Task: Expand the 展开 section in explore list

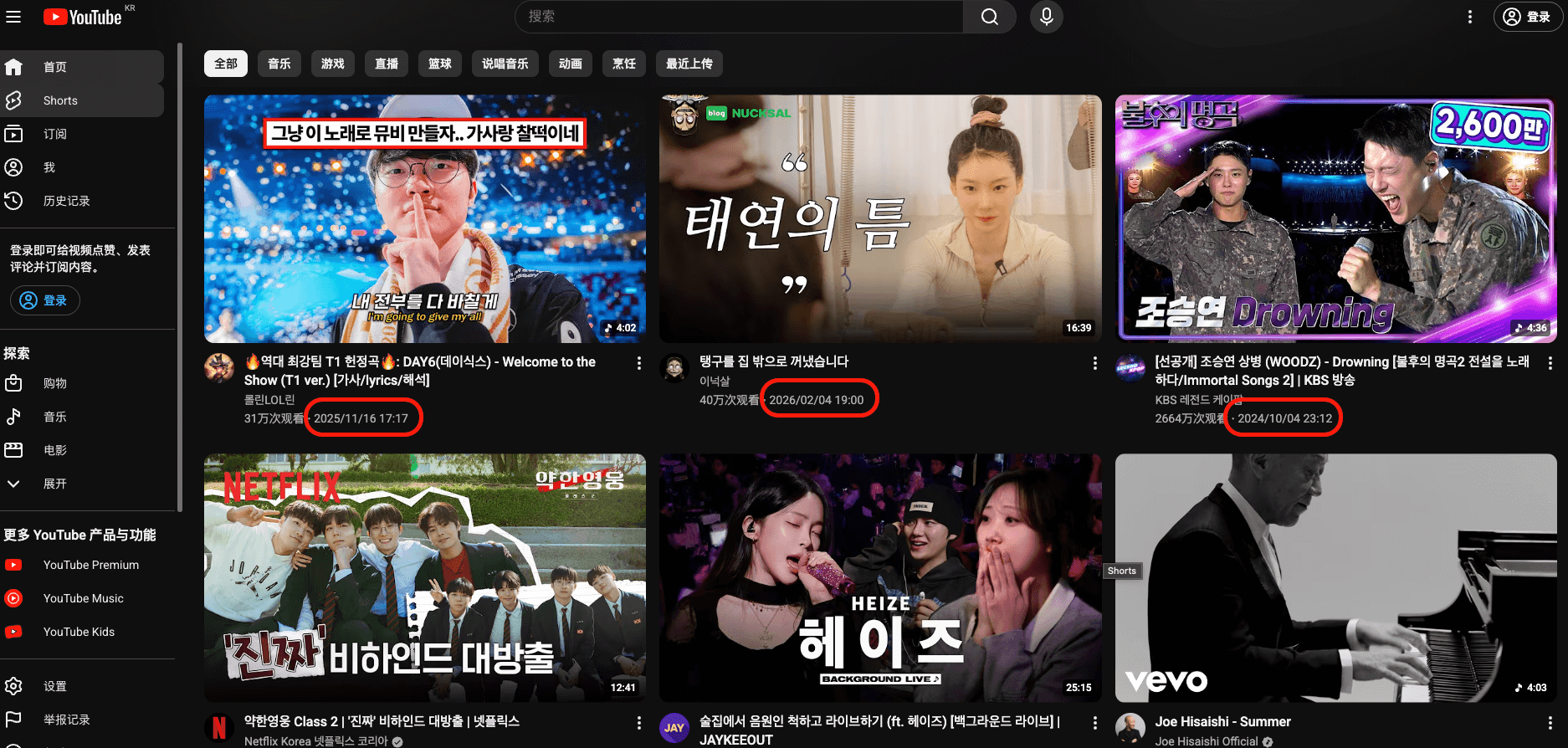Action: tap(54, 484)
